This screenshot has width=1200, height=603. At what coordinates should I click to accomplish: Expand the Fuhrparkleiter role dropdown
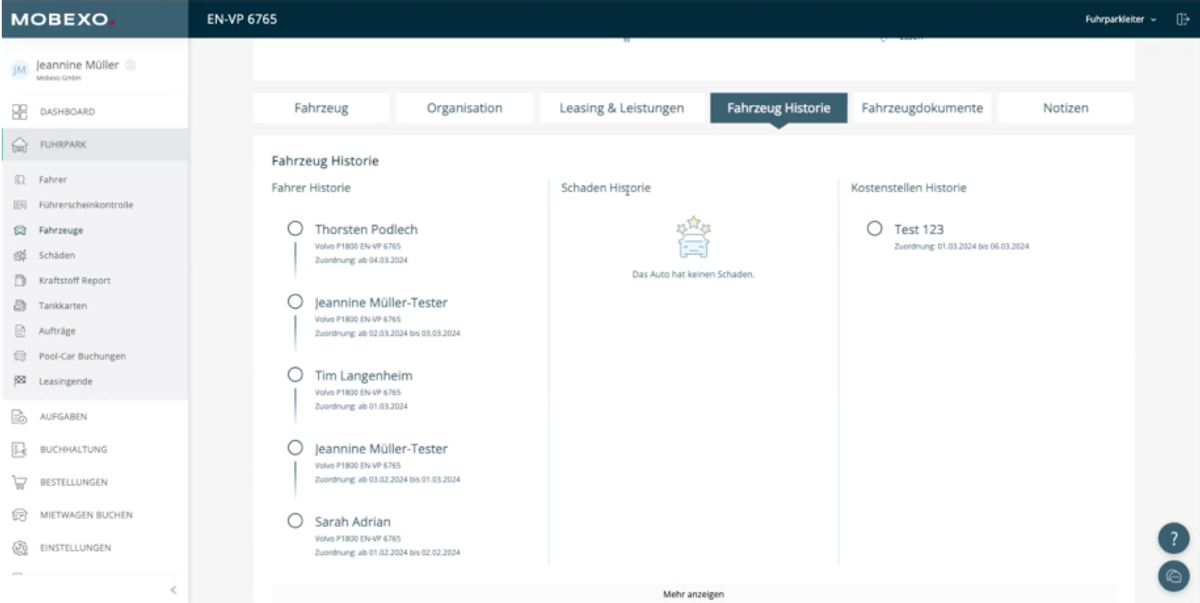point(1121,19)
